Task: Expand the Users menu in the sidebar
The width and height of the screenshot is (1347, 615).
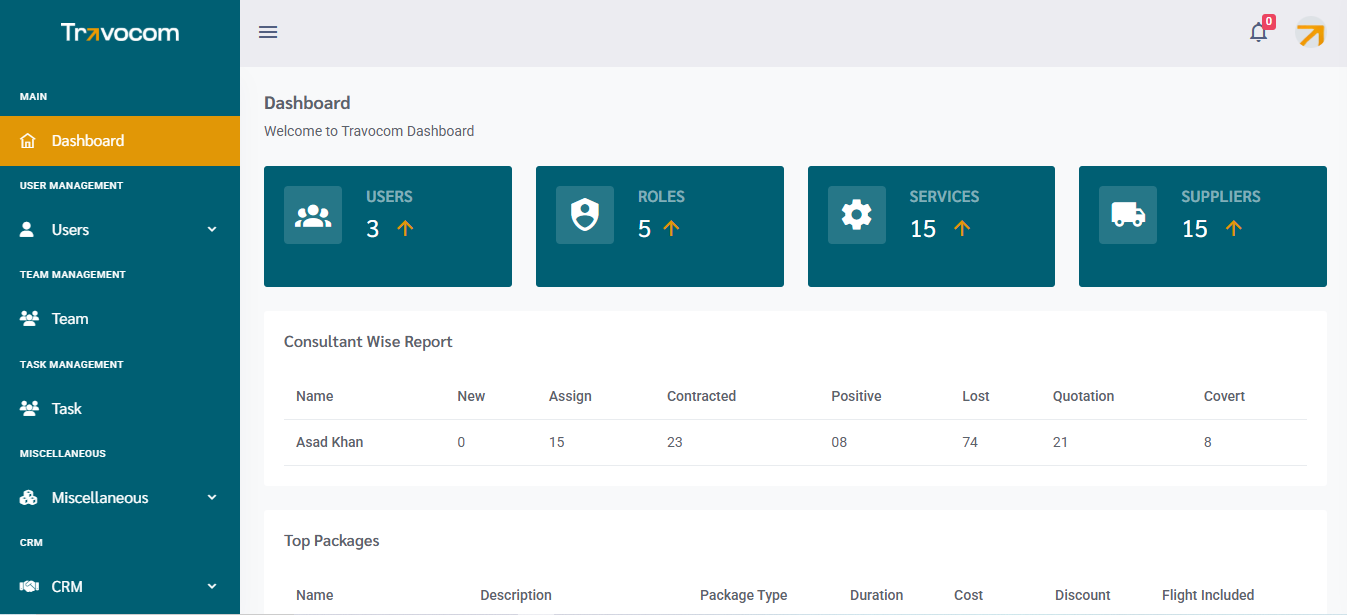Action: tap(211, 229)
